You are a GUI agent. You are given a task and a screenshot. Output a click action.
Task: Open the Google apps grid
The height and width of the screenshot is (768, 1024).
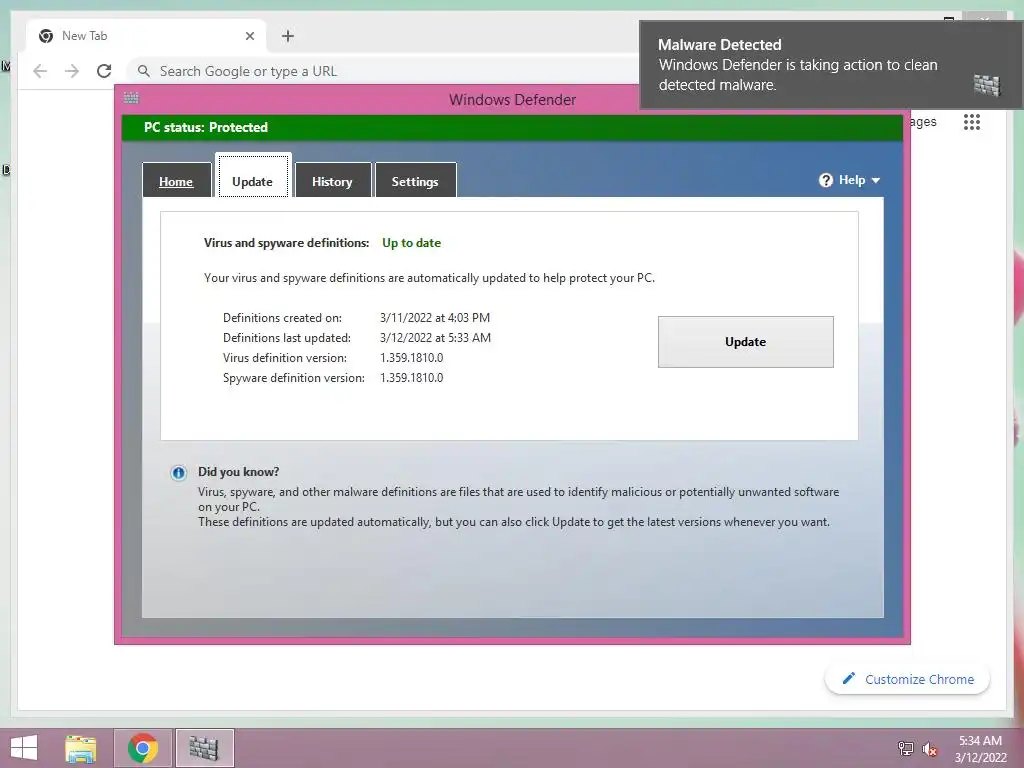[x=972, y=121]
